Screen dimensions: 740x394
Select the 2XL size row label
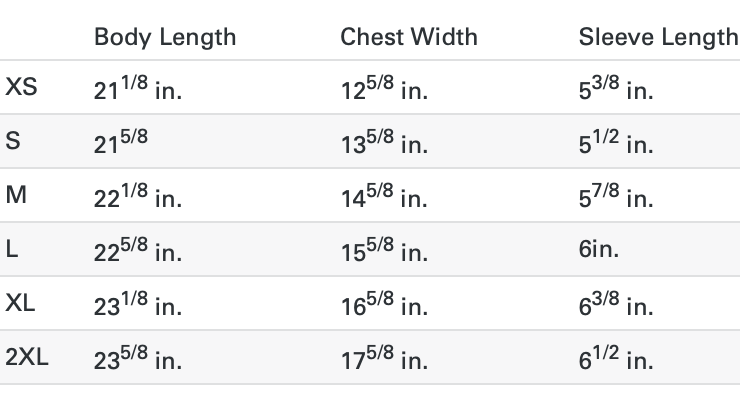coord(27,357)
